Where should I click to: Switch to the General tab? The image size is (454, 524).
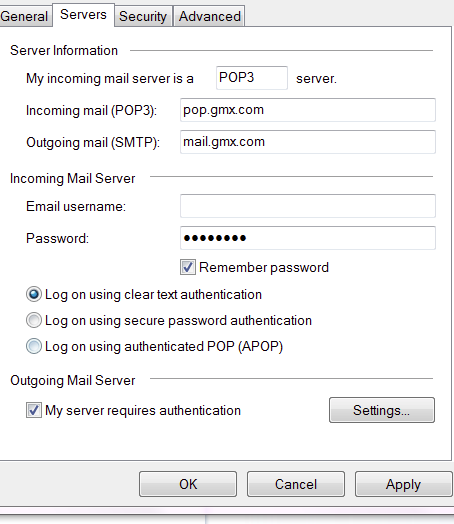click(25, 16)
